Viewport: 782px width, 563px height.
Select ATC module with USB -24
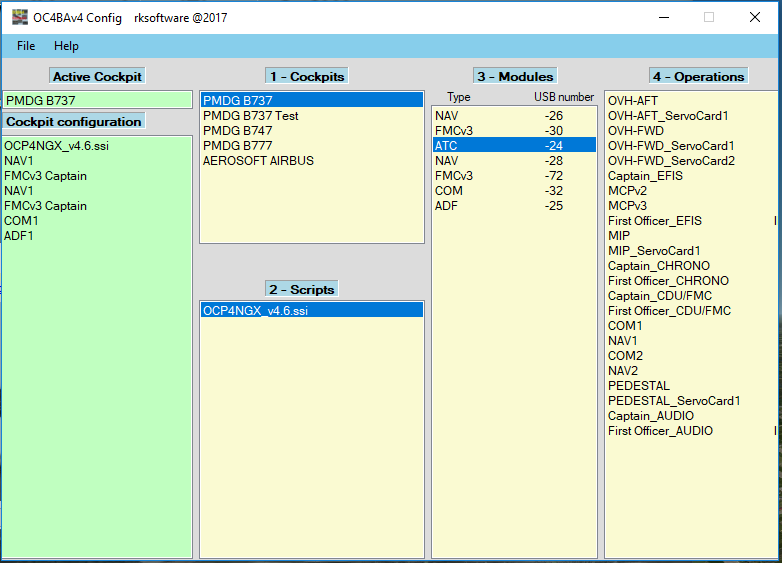pyautogui.click(x=513, y=146)
